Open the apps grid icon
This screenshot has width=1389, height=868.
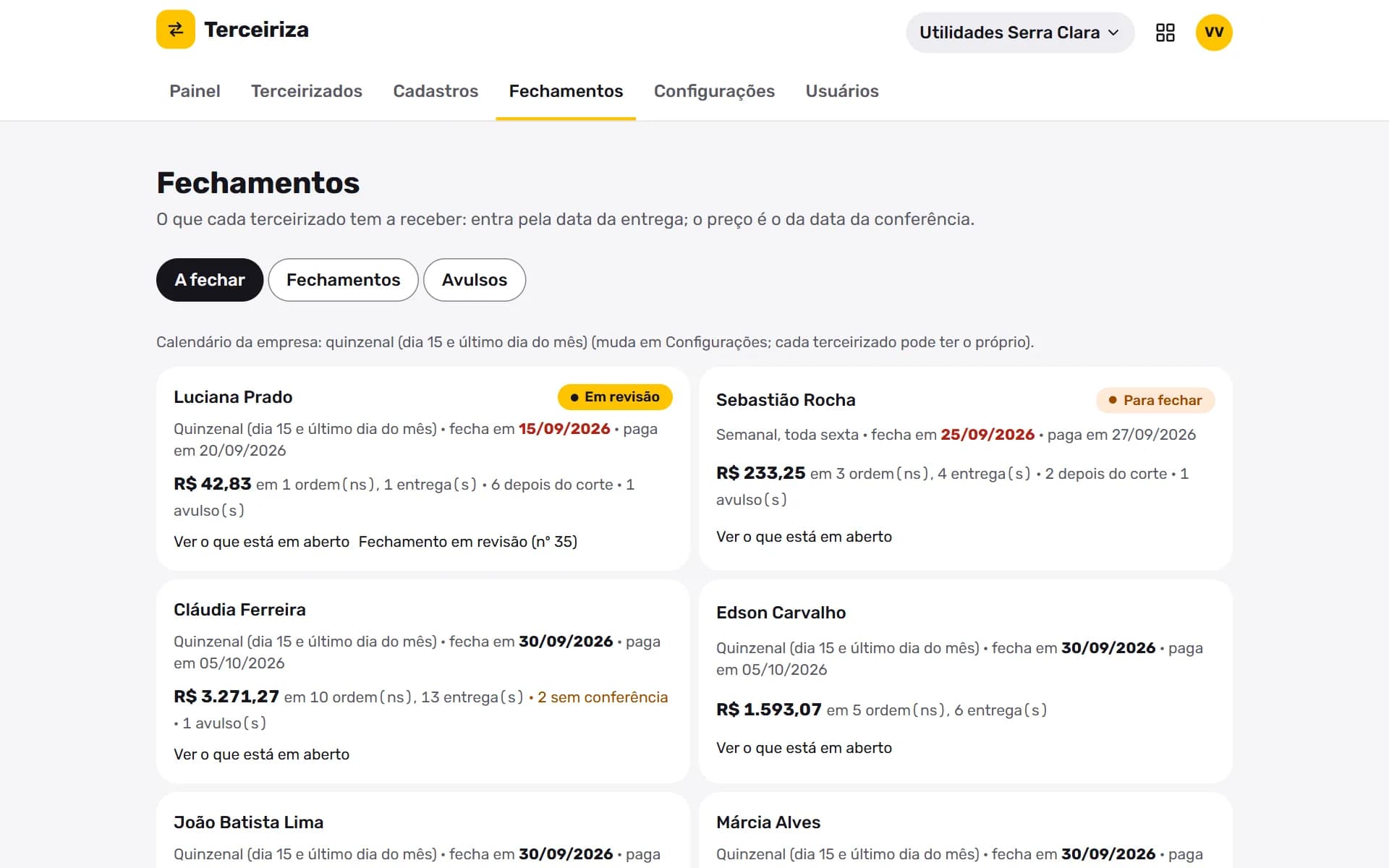(1165, 33)
